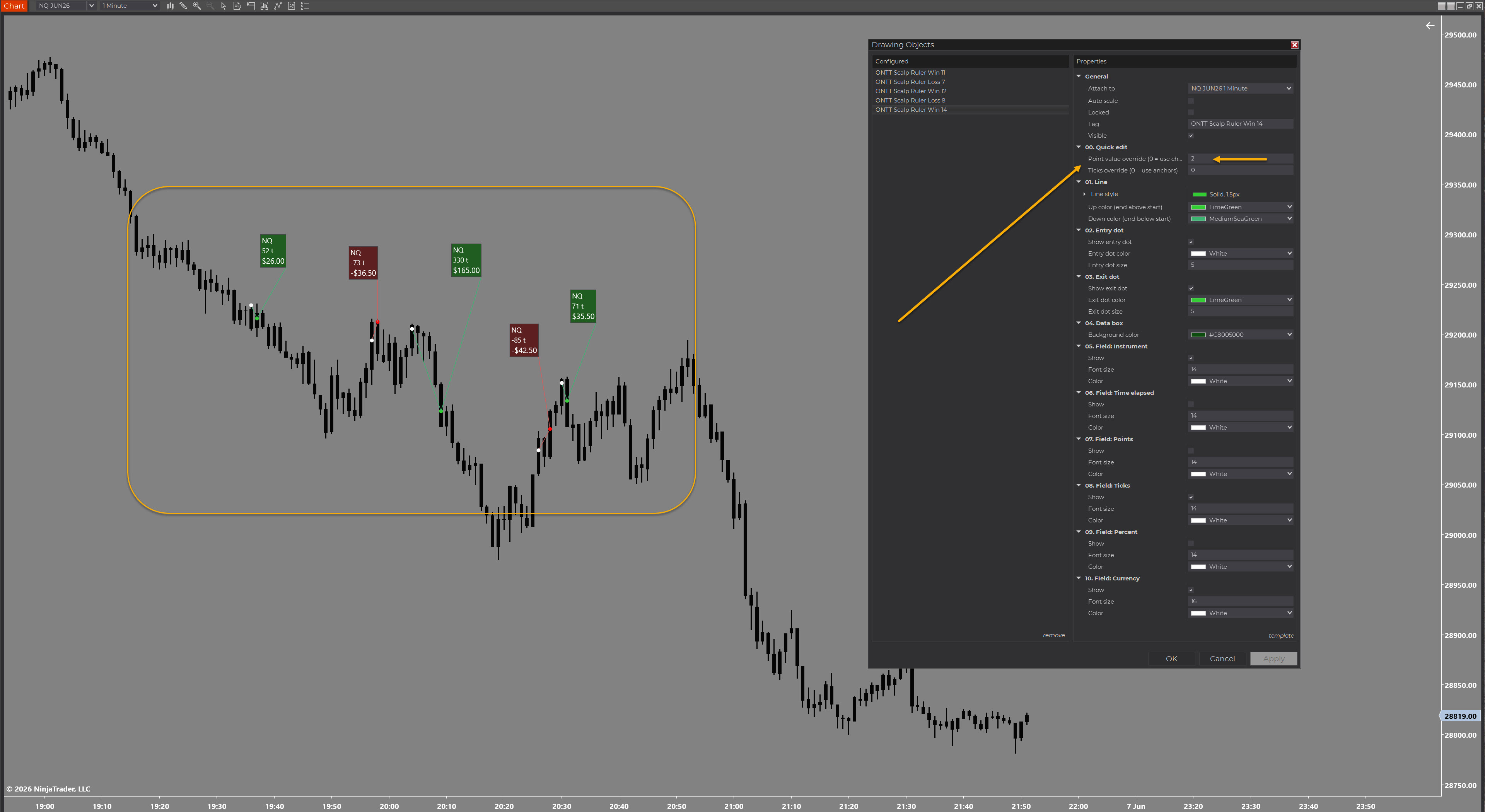Click the 28819.00 current price marker

coord(1460,716)
